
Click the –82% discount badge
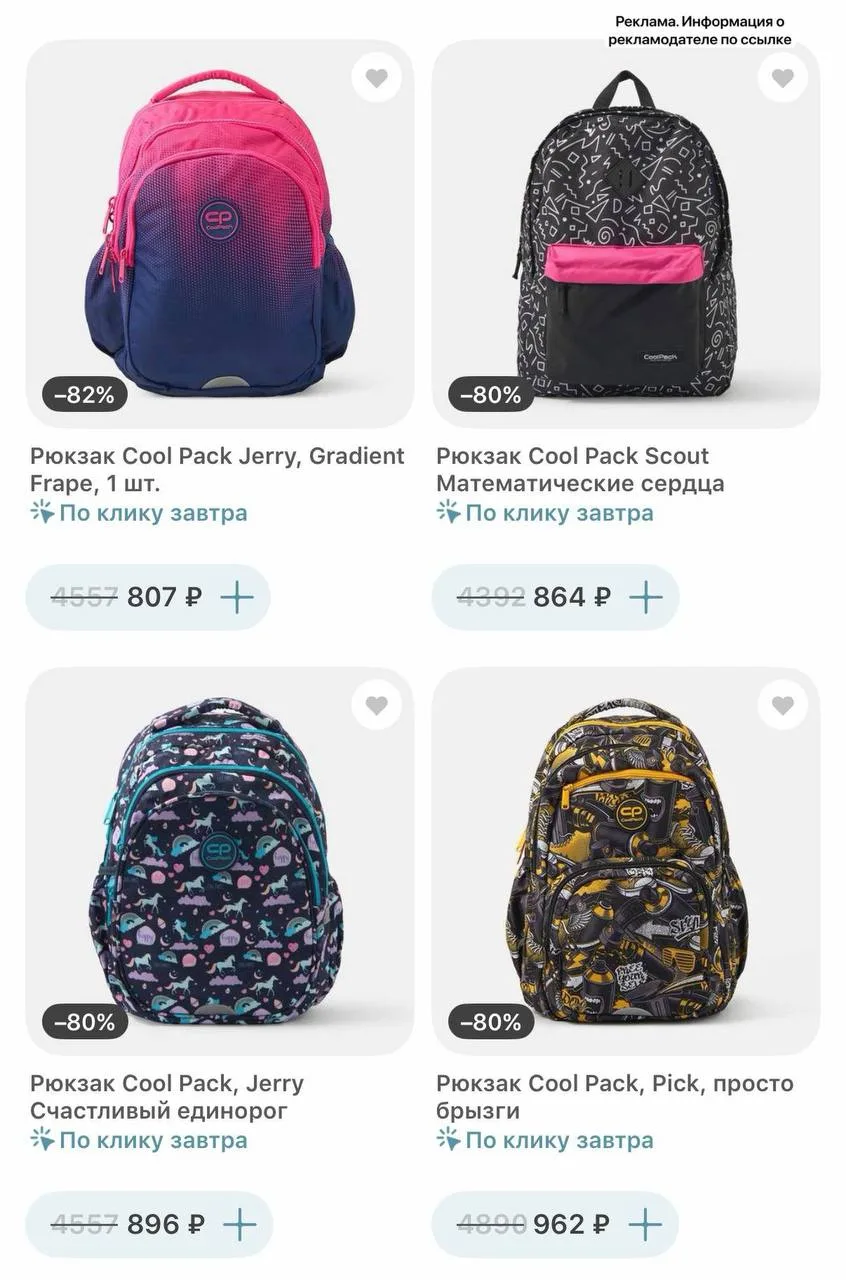coord(85,395)
